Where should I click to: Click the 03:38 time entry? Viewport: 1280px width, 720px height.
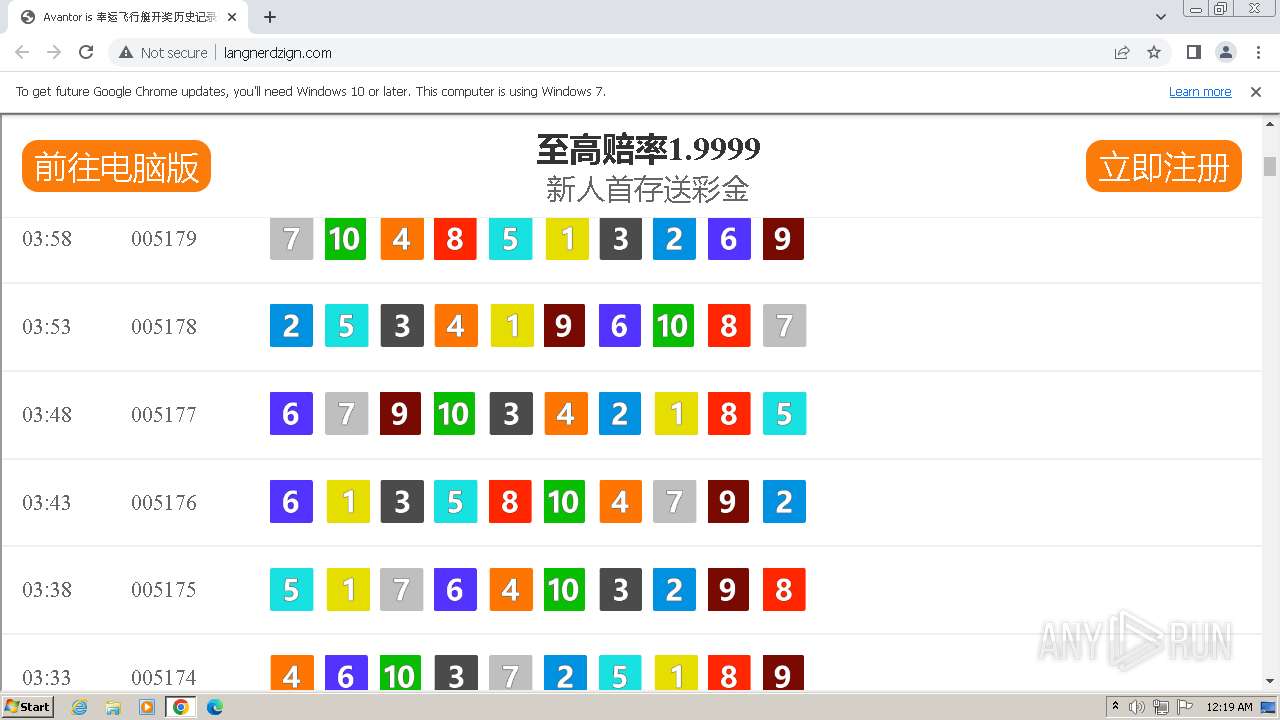click(x=47, y=590)
